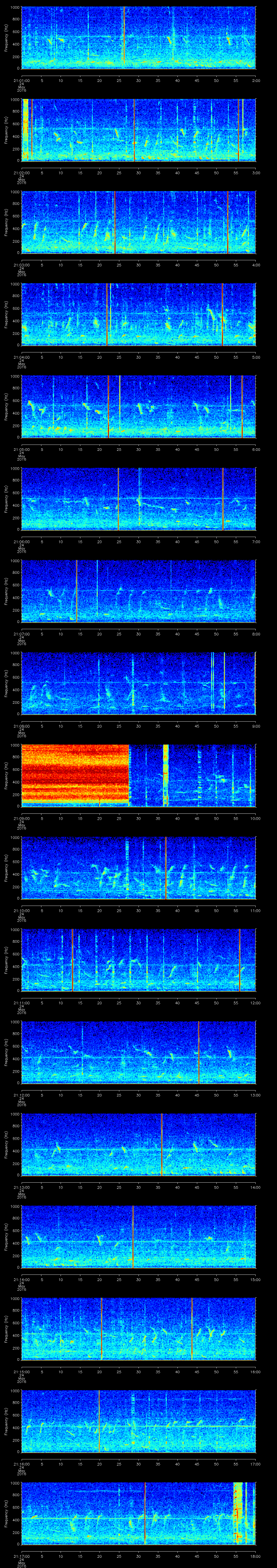Click the '21:09:00' time label

[21, 819]
